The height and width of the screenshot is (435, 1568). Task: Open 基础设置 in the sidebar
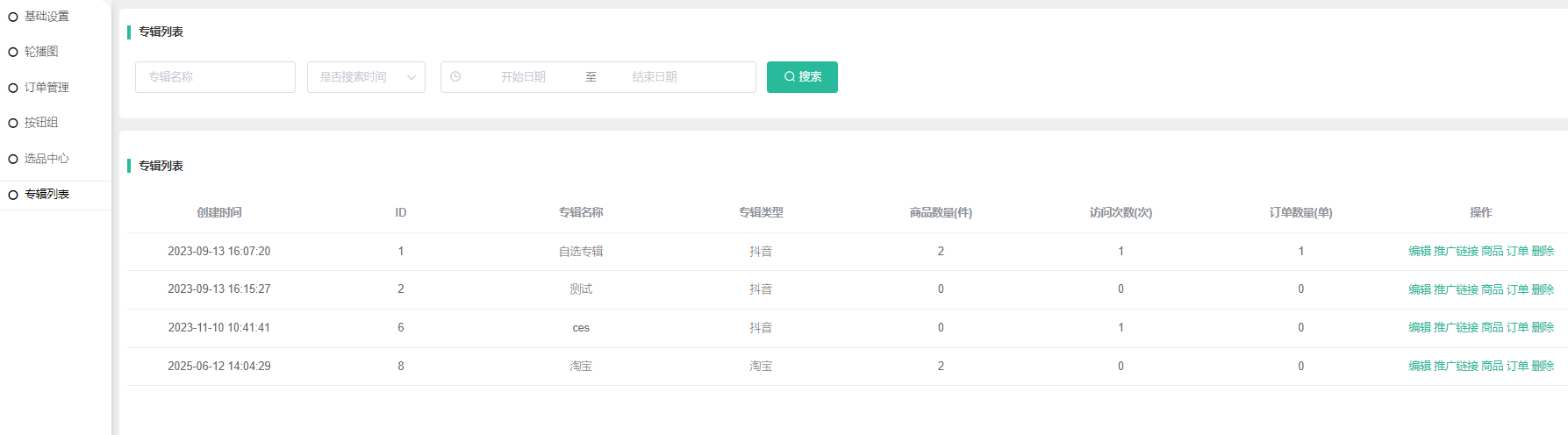click(47, 17)
